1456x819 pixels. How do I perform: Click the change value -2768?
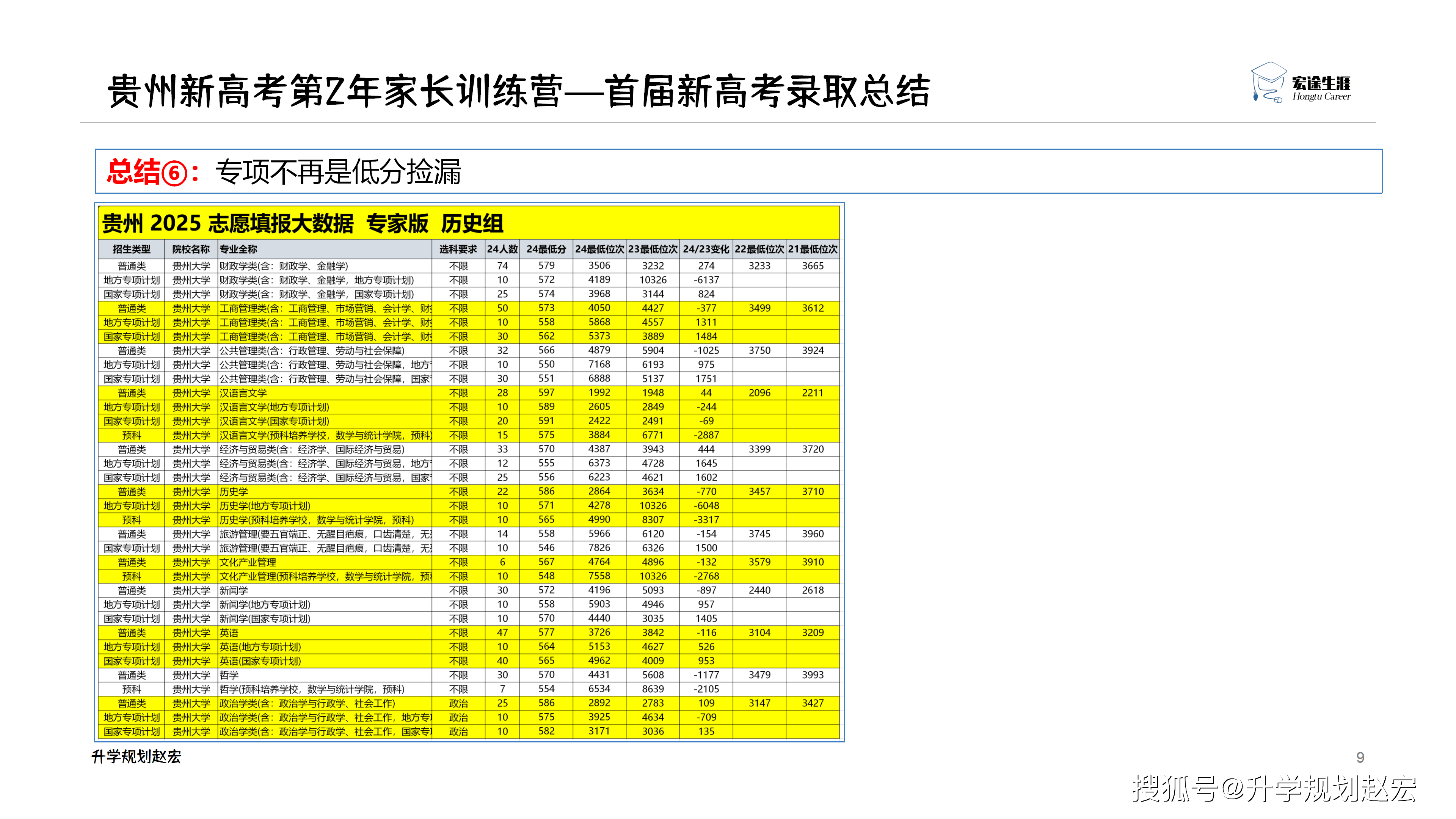coord(706,576)
